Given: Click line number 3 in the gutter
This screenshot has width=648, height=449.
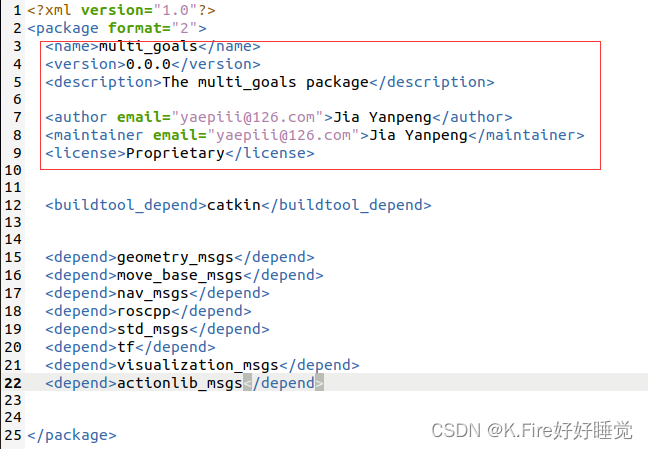Looking at the screenshot, I should point(17,46).
